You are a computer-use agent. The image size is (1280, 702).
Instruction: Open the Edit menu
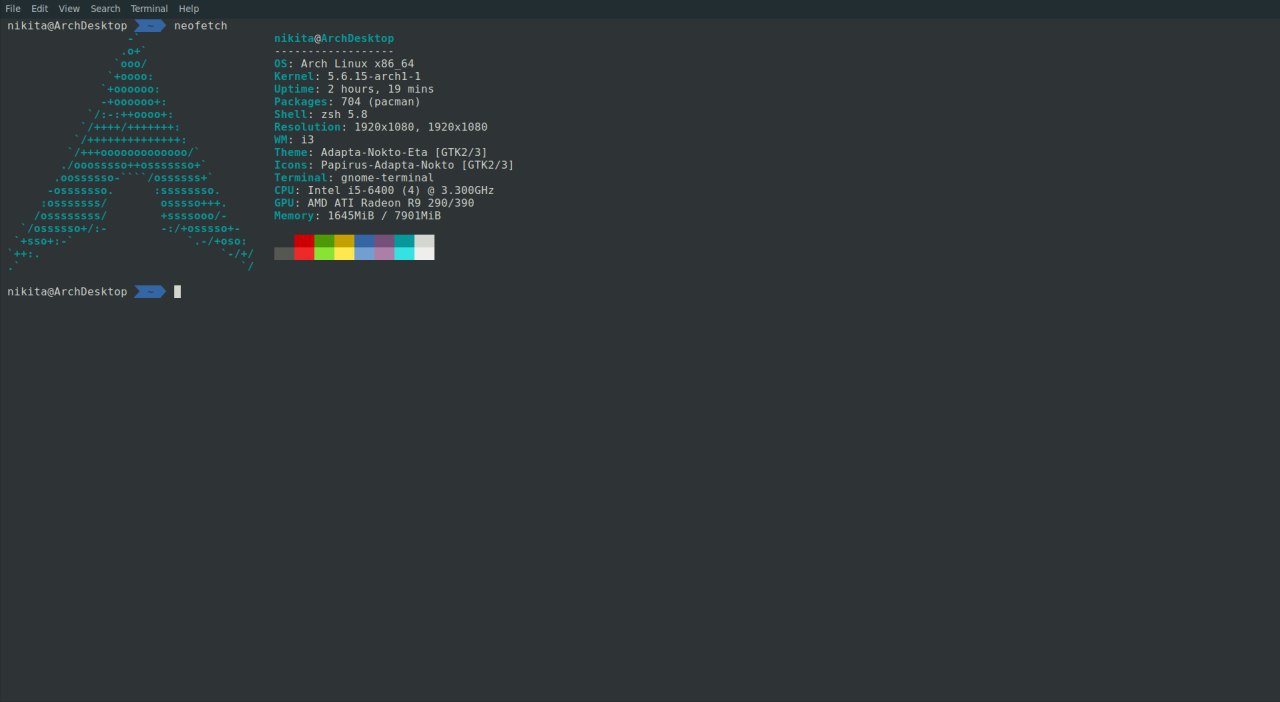pyautogui.click(x=39, y=8)
